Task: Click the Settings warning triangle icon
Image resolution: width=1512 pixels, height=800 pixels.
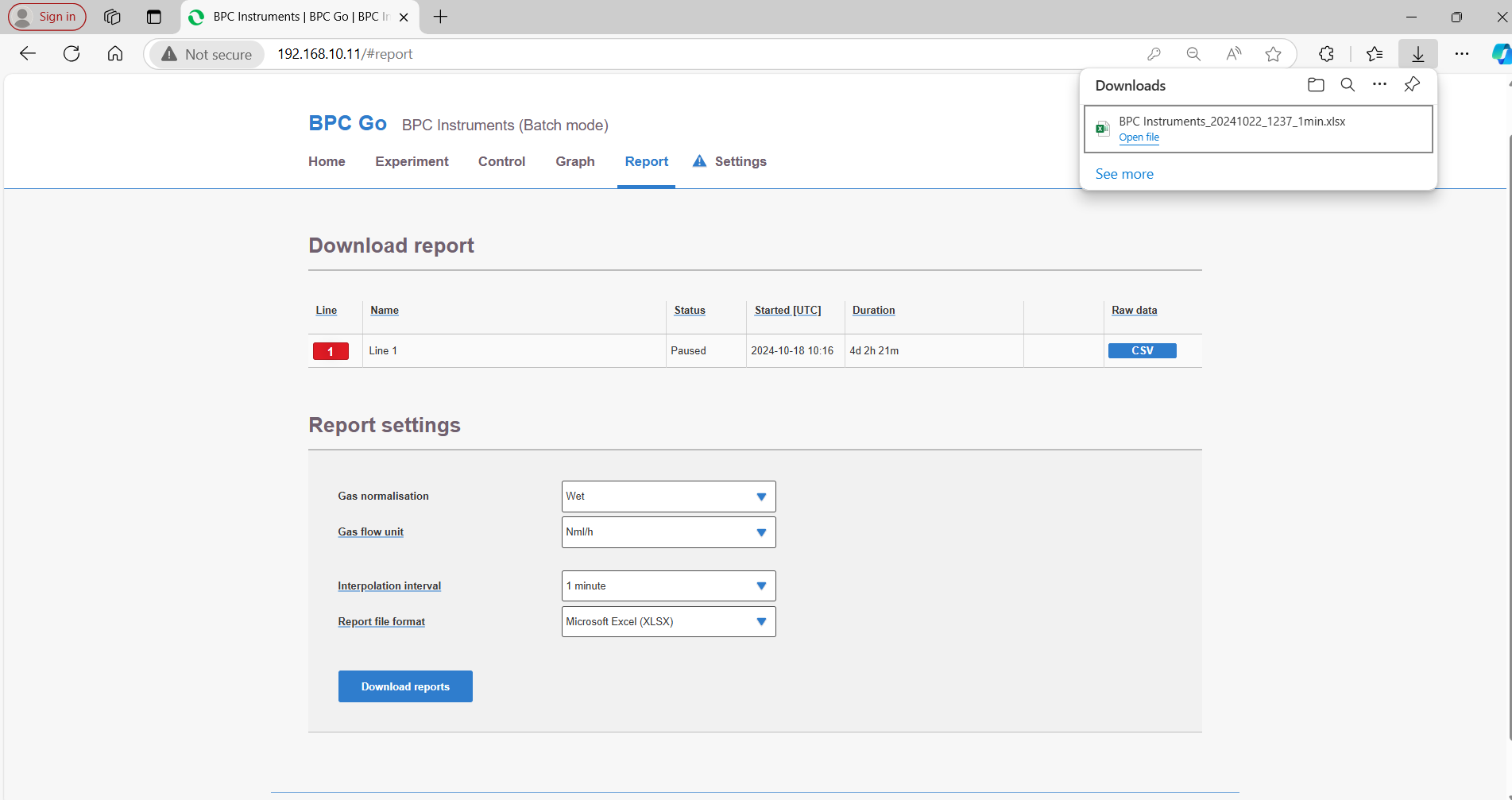Action: 699,161
